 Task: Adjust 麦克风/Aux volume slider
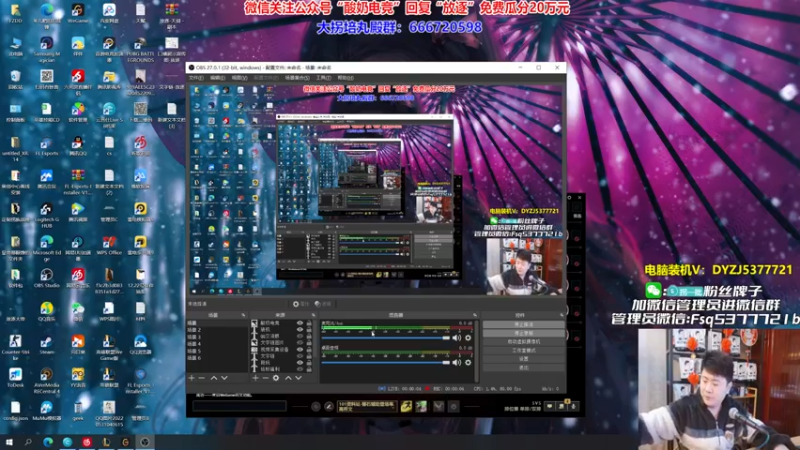[x=386, y=338]
